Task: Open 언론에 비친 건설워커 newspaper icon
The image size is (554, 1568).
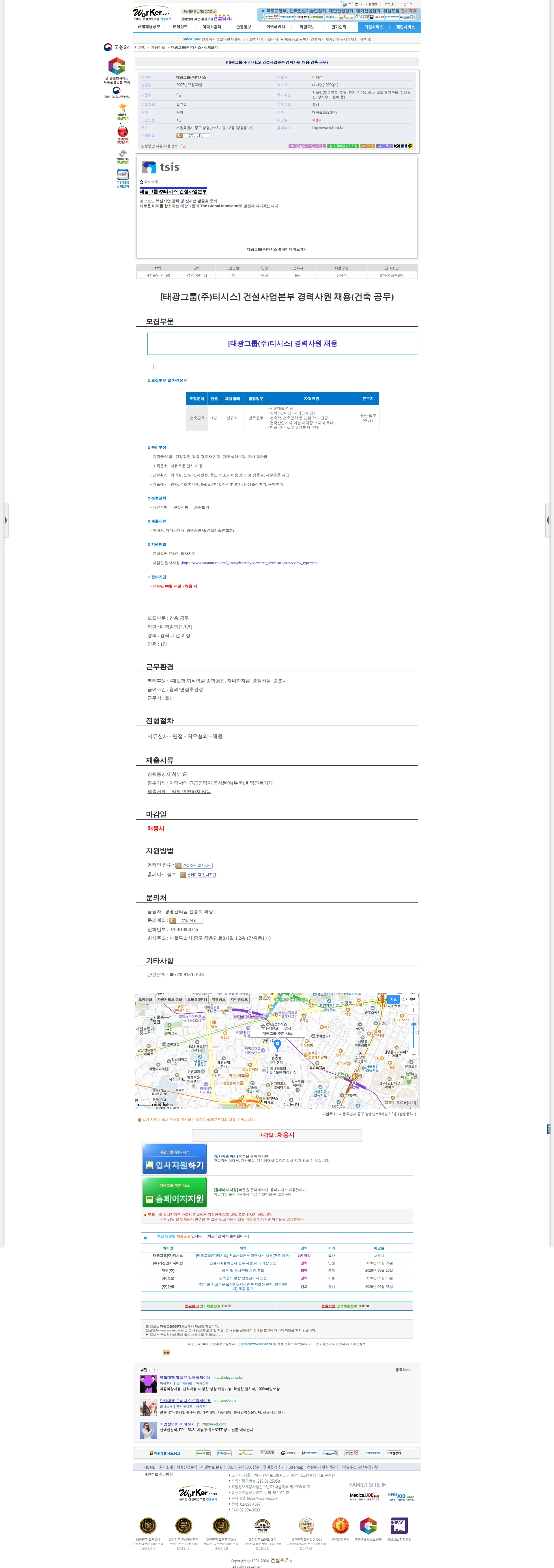Action: tap(123, 156)
